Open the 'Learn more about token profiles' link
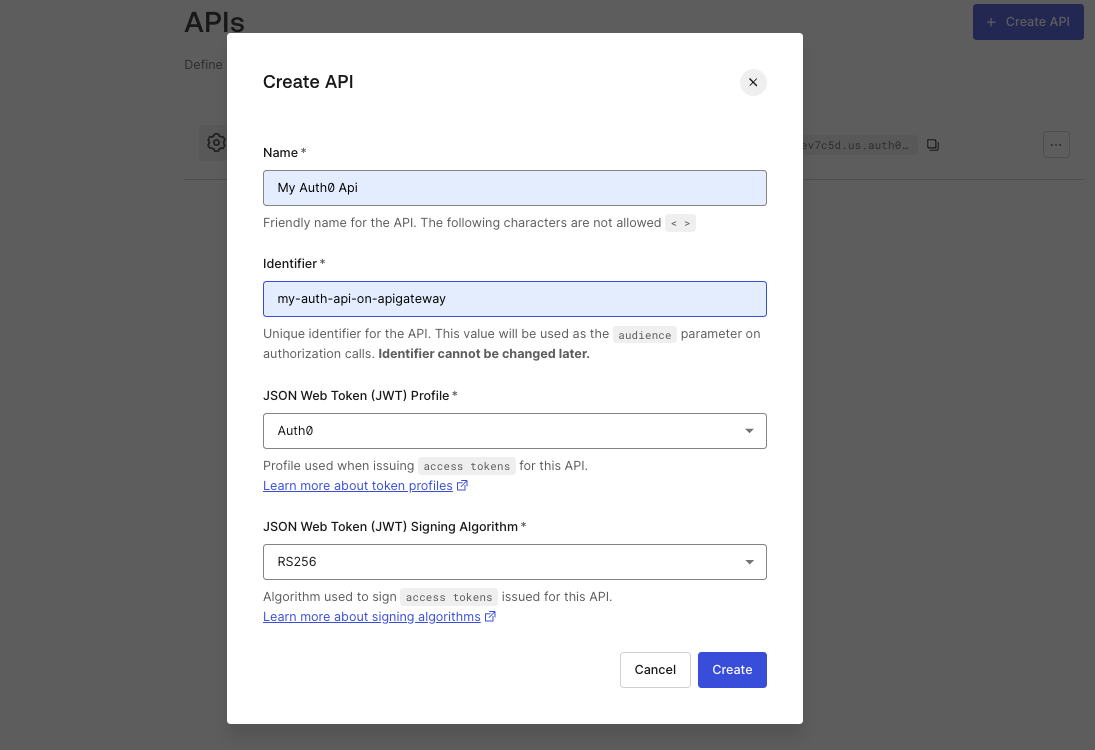 tap(358, 485)
